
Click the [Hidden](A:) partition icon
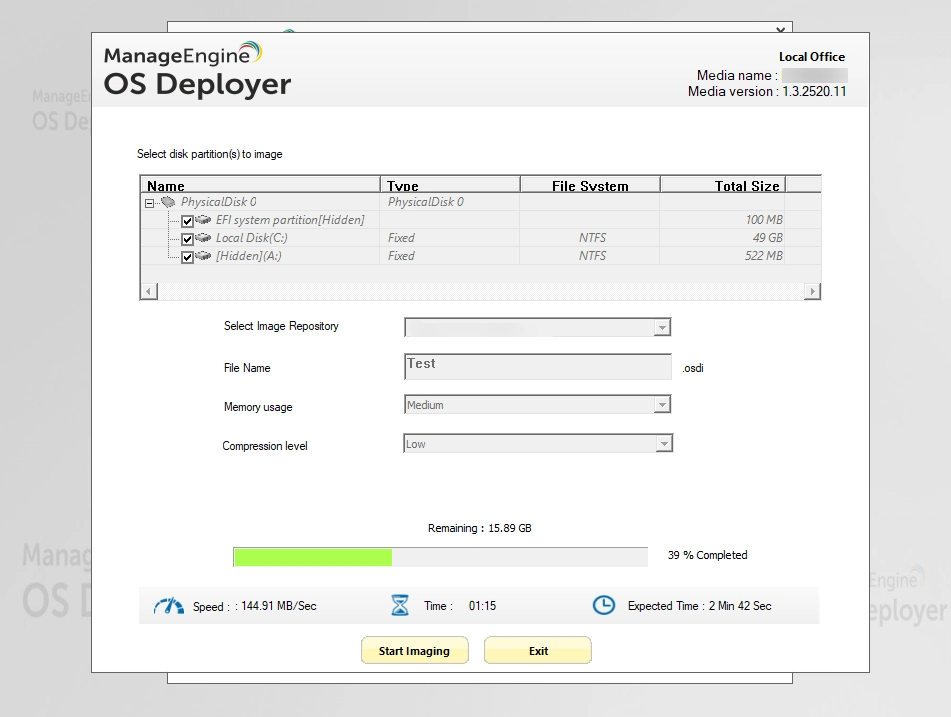pyautogui.click(x=203, y=256)
